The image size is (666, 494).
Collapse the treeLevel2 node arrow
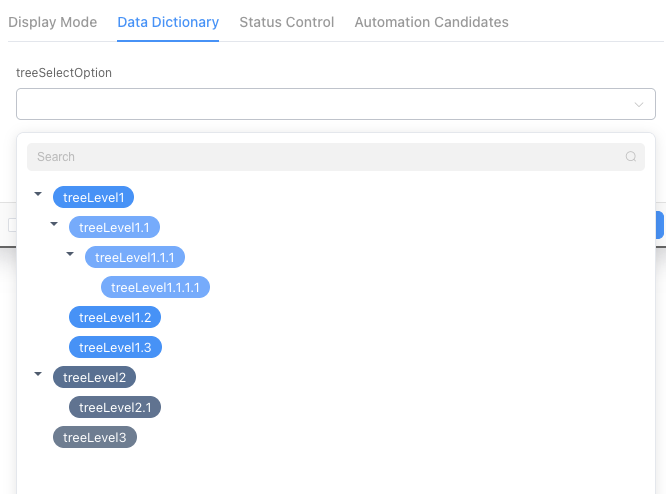pyautogui.click(x=38, y=374)
